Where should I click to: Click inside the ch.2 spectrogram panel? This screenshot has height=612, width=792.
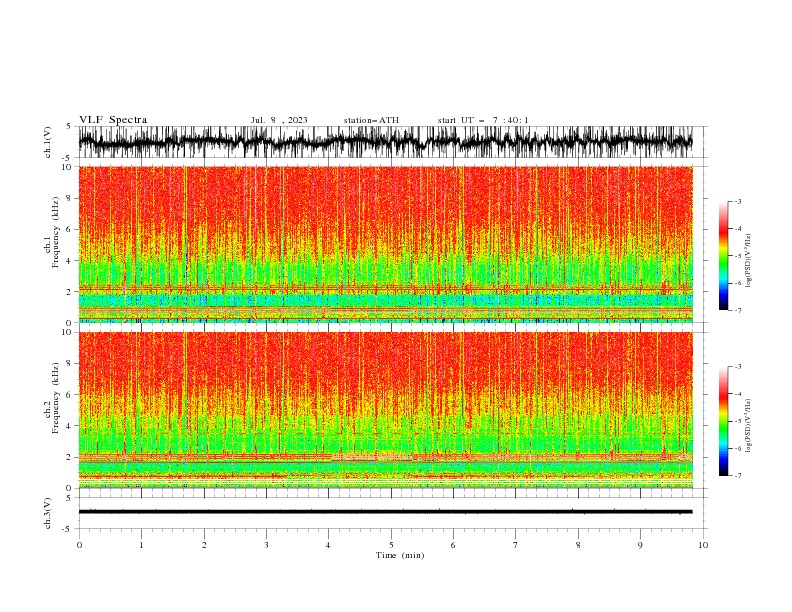(x=385, y=410)
